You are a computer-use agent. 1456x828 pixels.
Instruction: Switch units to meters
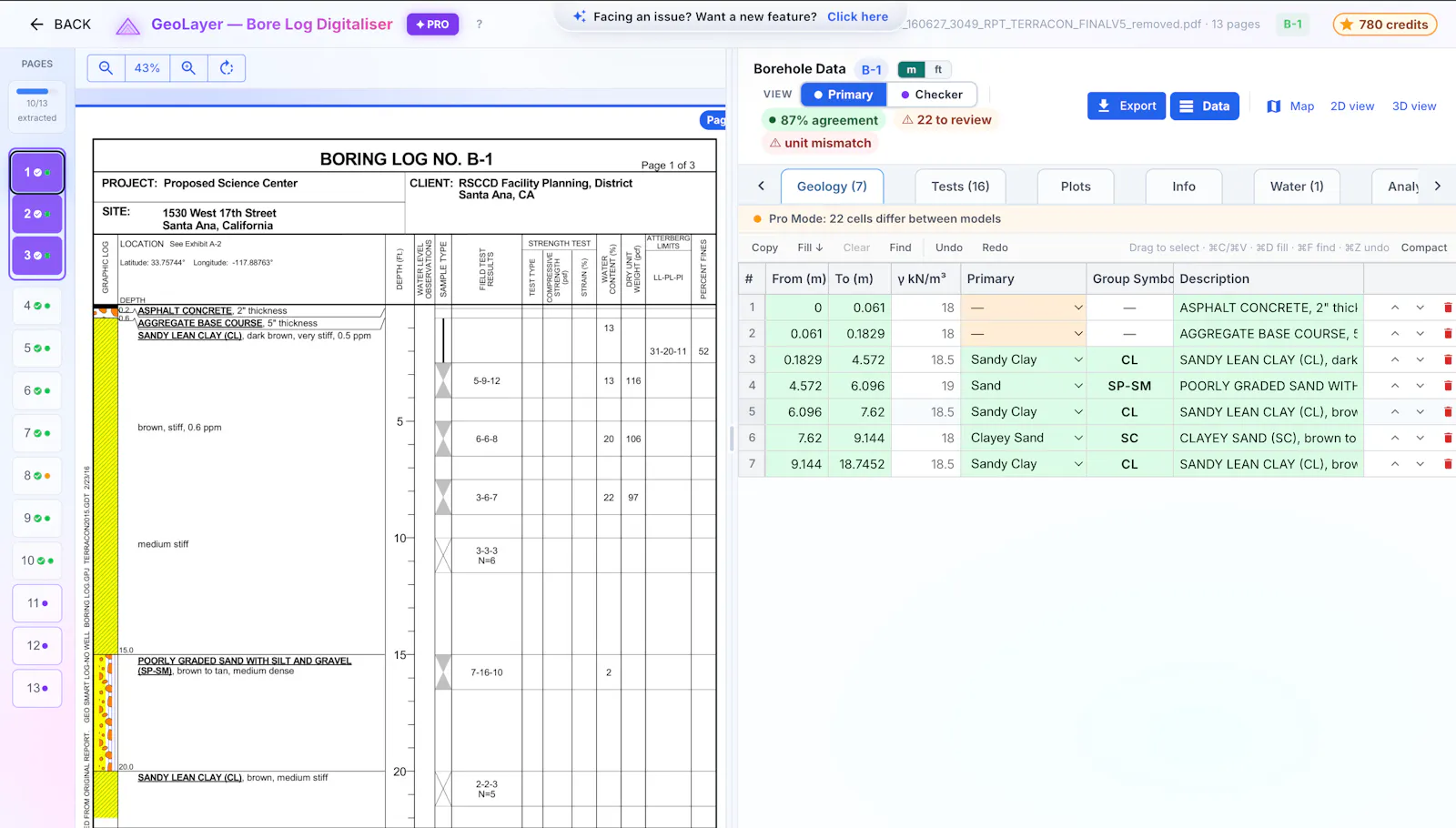pyautogui.click(x=911, y=70)
